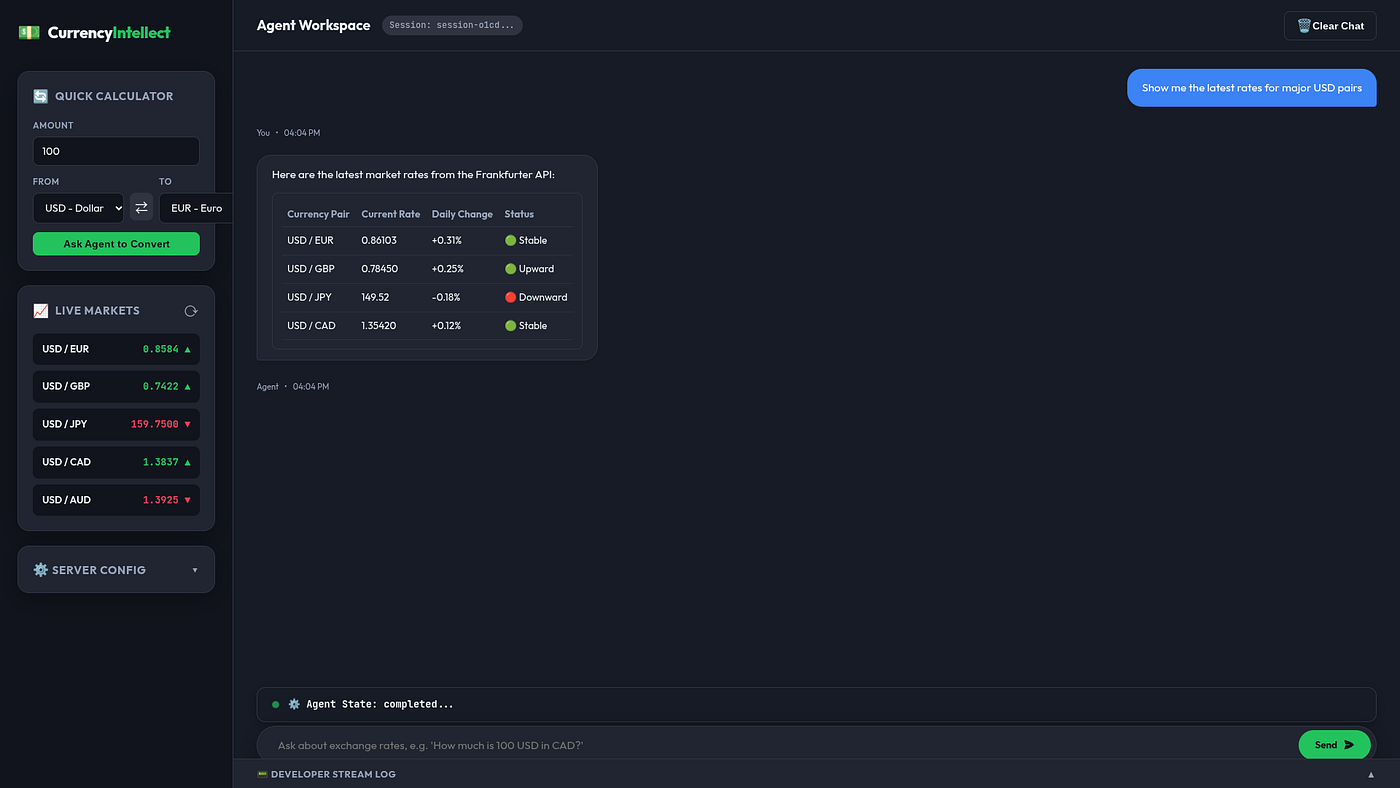Viewport: 1400px width, 788px height.
Task: Open the From currency dropdown
Action: [78, 208]
